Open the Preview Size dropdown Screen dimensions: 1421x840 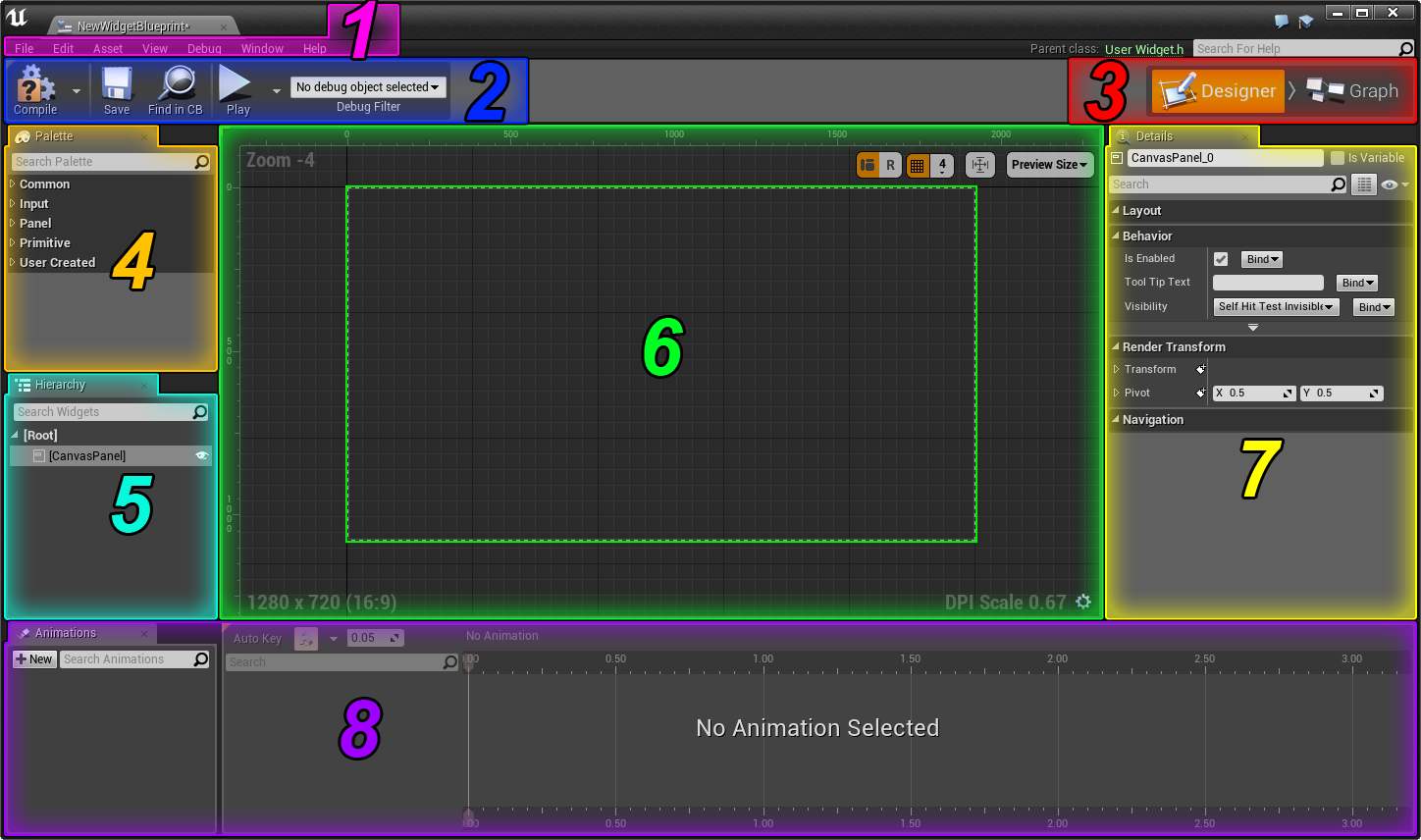pos(1050,165)
